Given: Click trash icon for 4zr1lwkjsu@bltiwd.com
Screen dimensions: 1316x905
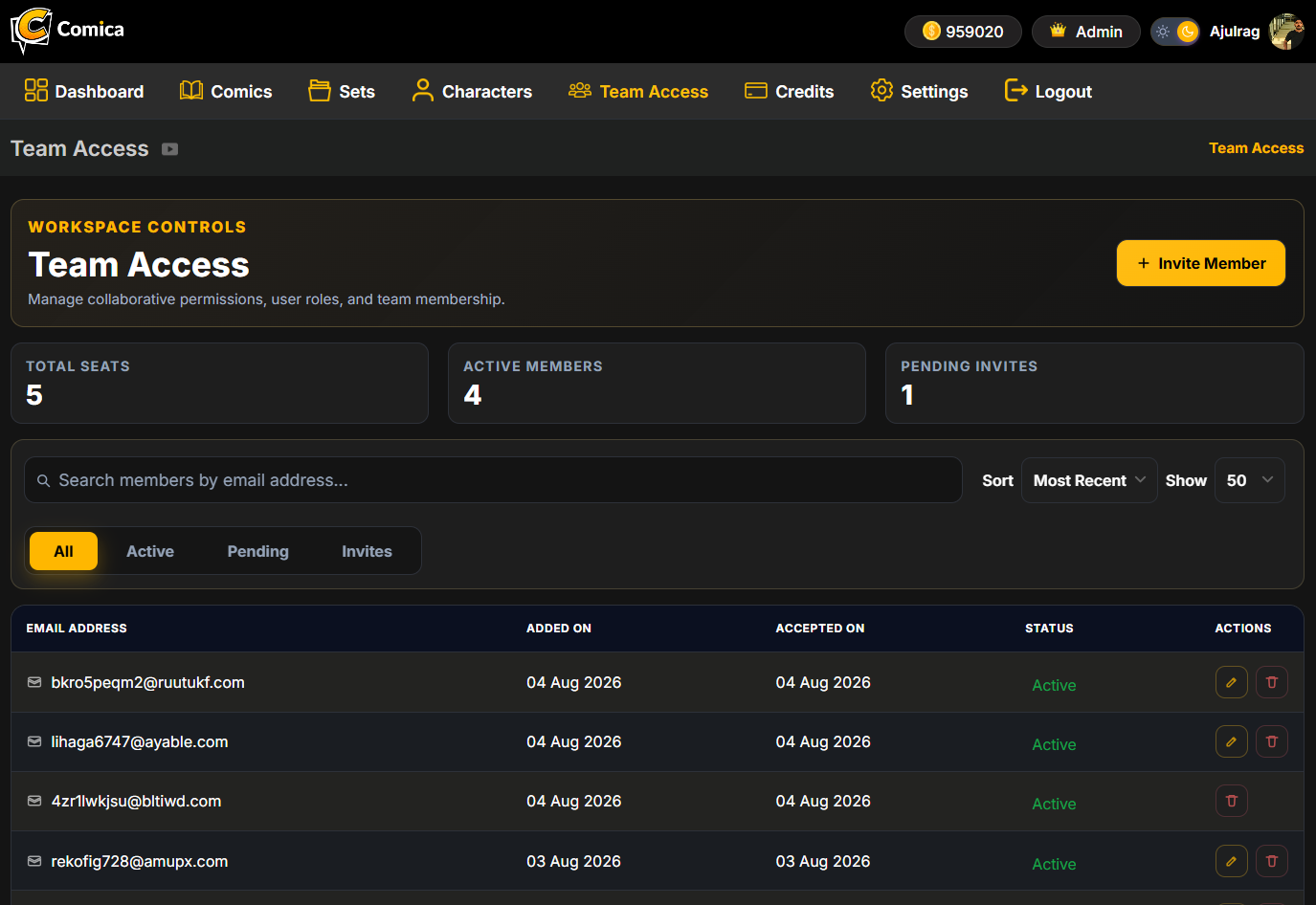Looking at the screenshot, I should (1231, 801).
